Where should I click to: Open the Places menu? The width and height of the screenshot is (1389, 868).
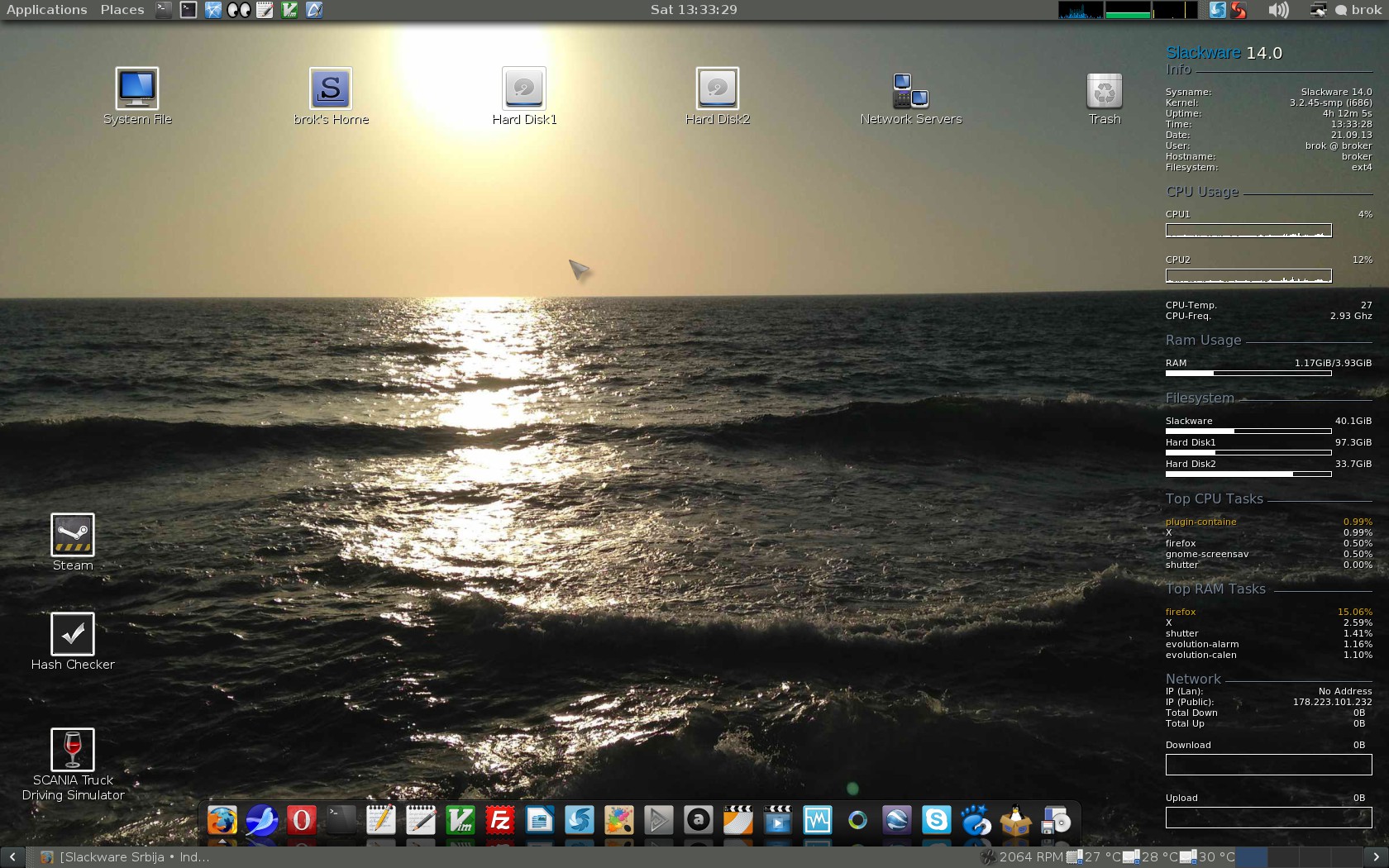[x=122, y=10]
